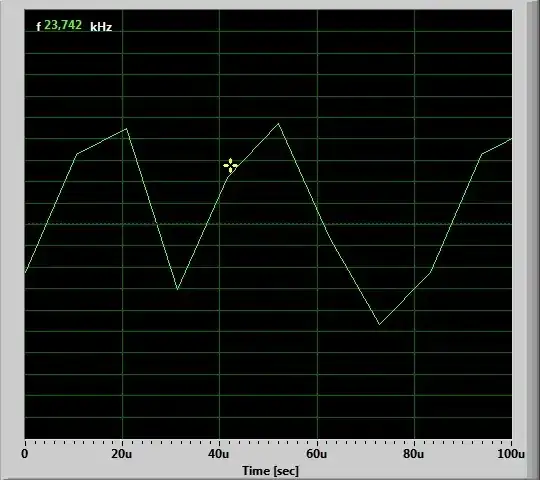Click the 80u time axis label
The image size is (540, 480).
pos(414,454)
